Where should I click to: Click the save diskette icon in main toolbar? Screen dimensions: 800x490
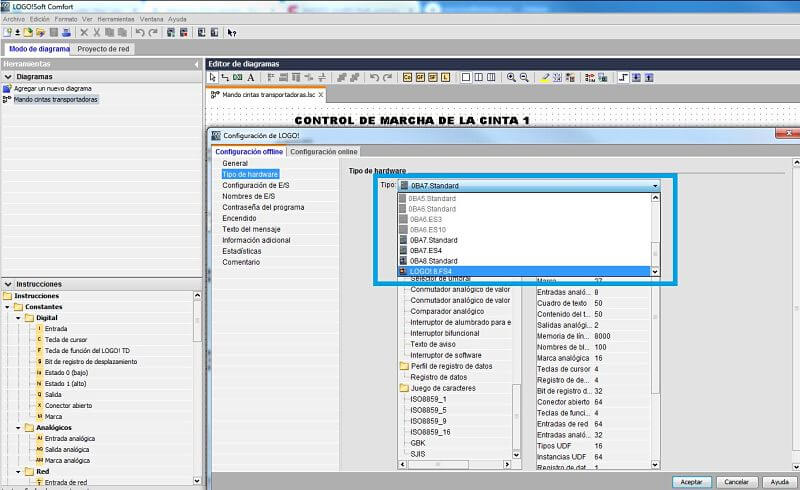pyautogui.click(x=53, y=32)
